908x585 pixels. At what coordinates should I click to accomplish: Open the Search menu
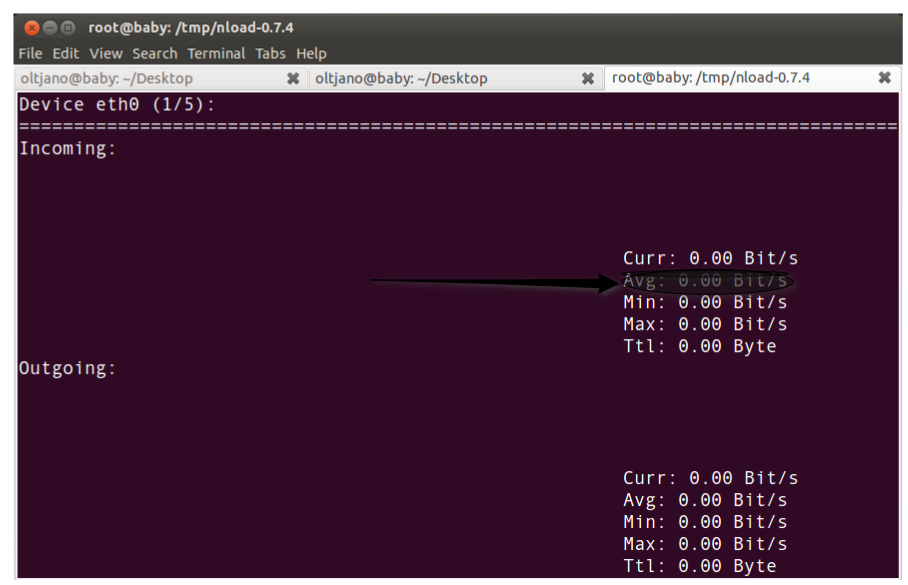(x=154, y=53)
